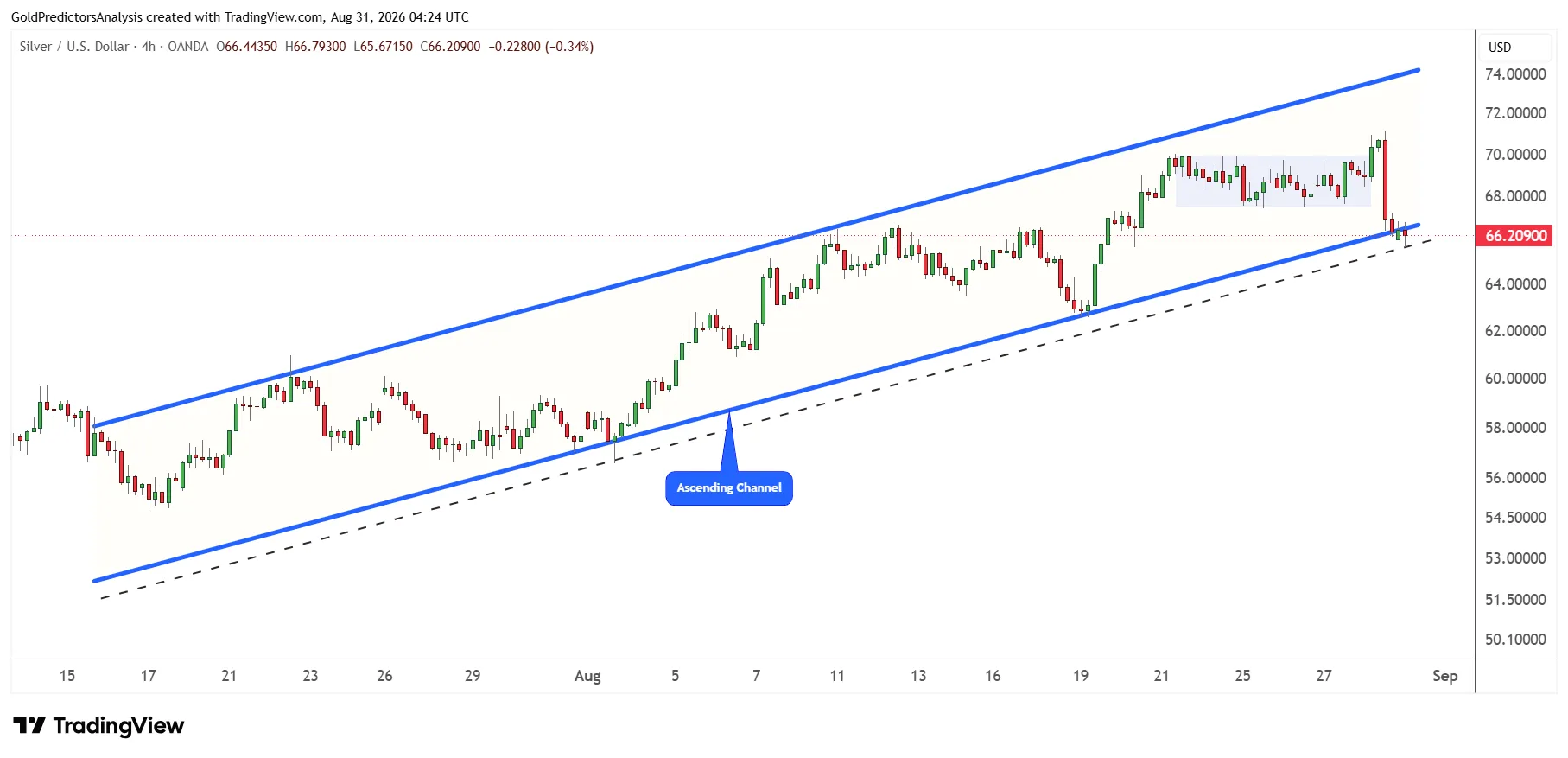This screenshot has height=758, width=1568.
Task: Click the open value O66.44350
Action: (247, 47)
